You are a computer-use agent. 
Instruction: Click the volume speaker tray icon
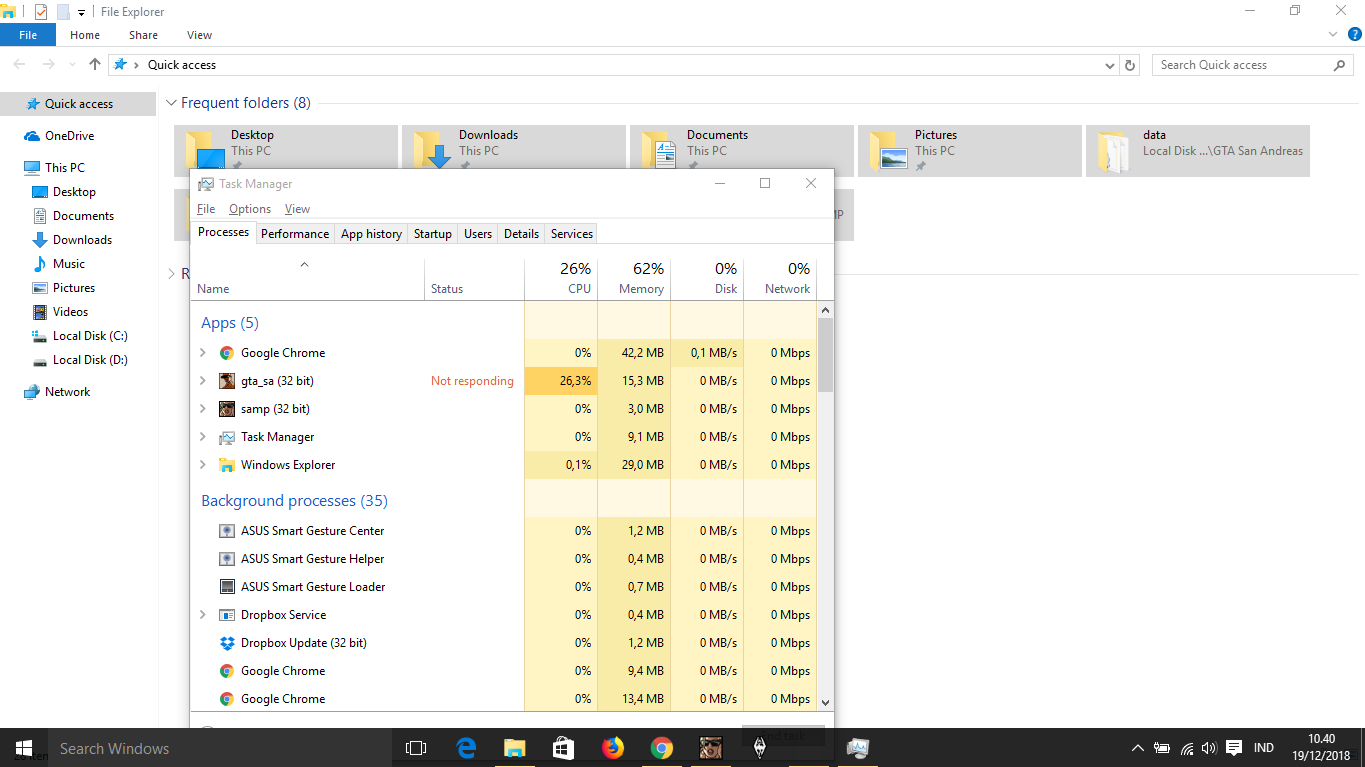1208,748
